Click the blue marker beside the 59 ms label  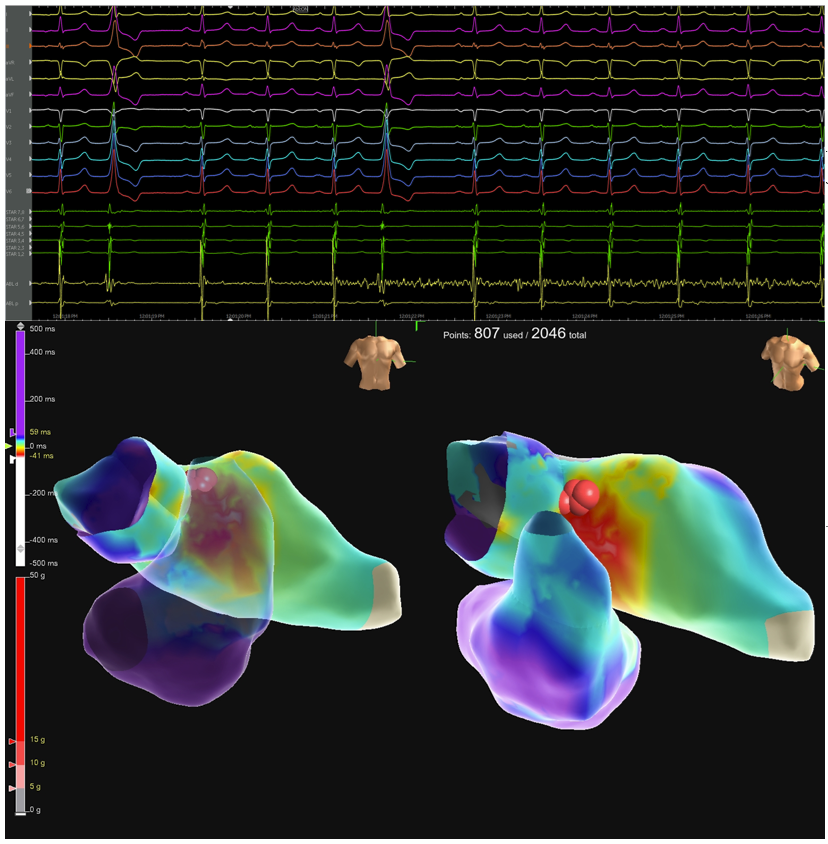(12, 432)
